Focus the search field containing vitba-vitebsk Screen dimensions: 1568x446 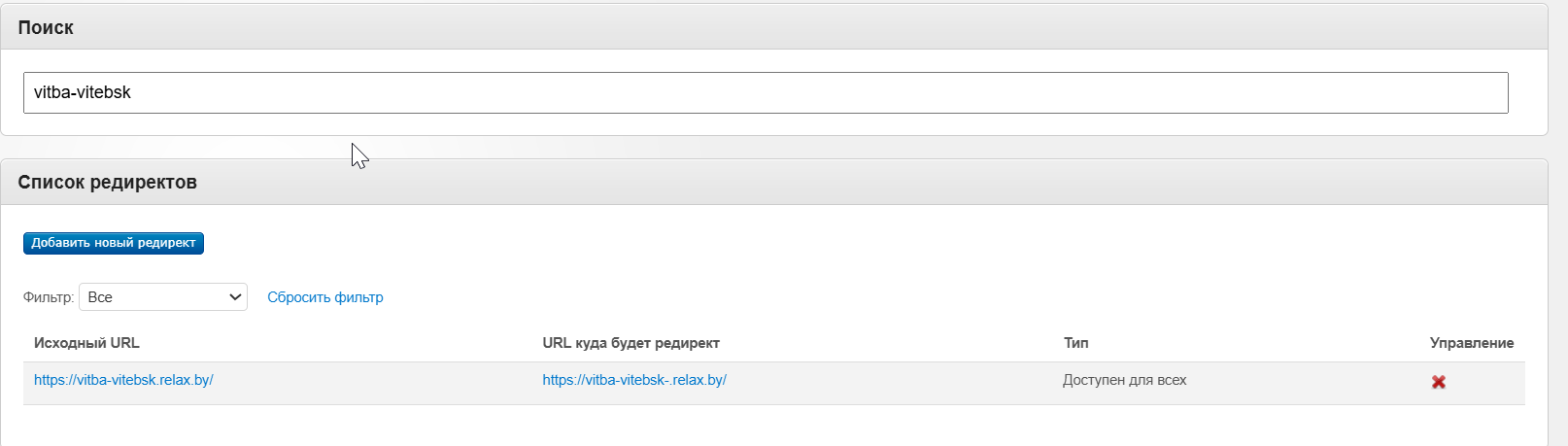click(766, 92)
